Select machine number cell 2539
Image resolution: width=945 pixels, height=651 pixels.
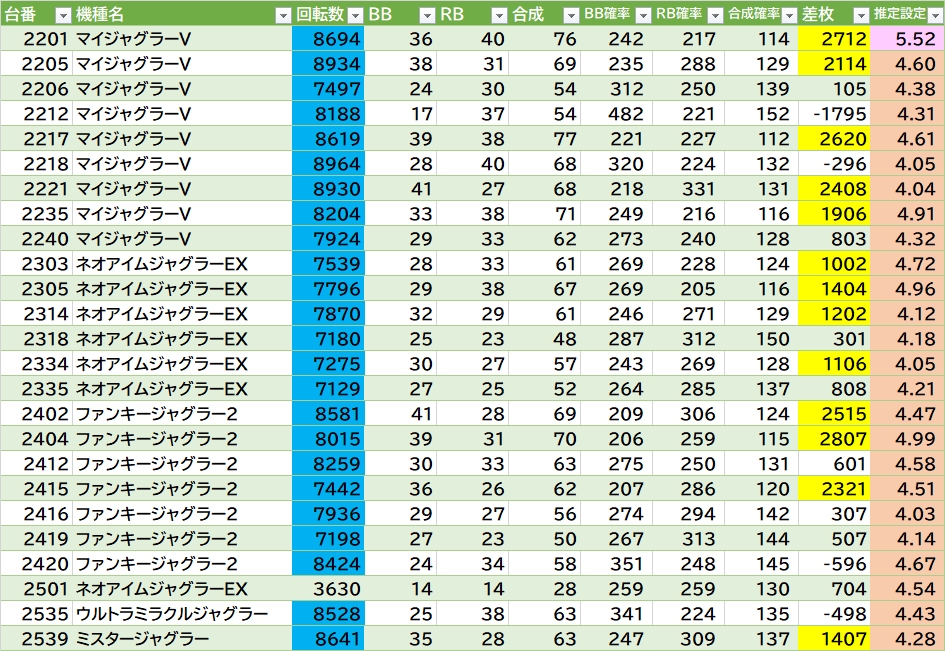(36, 638)
